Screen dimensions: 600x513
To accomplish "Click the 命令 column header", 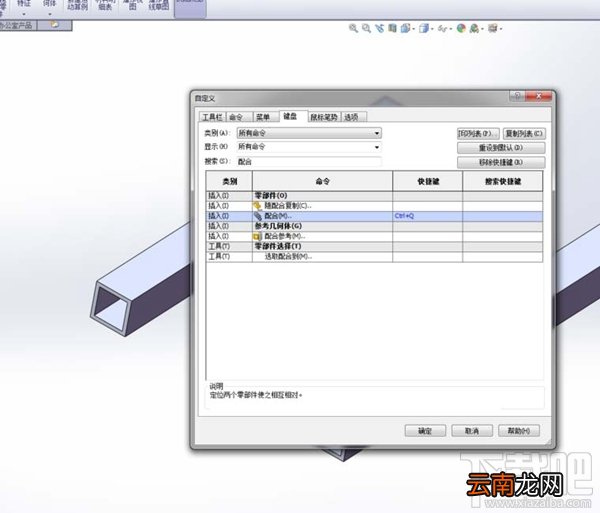I will point(323,181).
